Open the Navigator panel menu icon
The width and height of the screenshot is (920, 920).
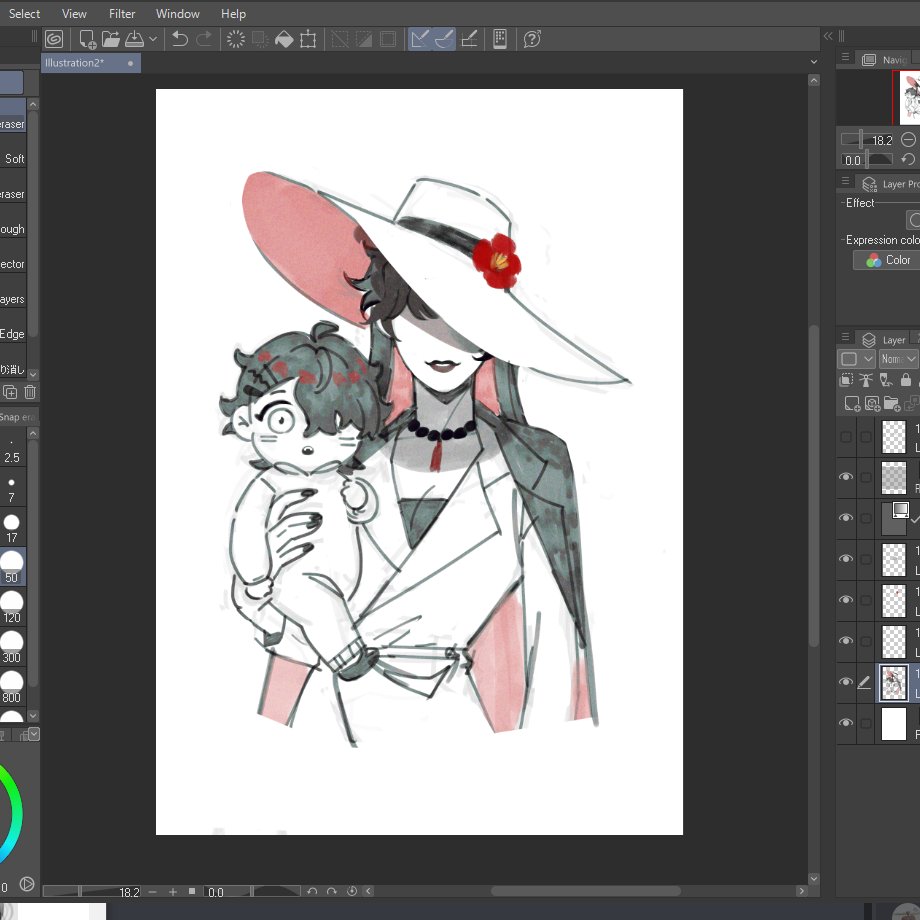(x=845, y=57)
